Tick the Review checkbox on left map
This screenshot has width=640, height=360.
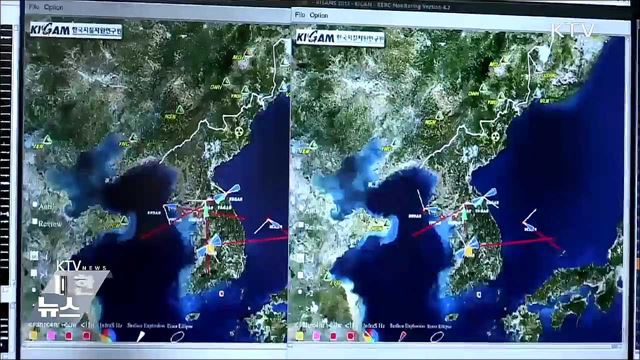[x=34, y=221]
